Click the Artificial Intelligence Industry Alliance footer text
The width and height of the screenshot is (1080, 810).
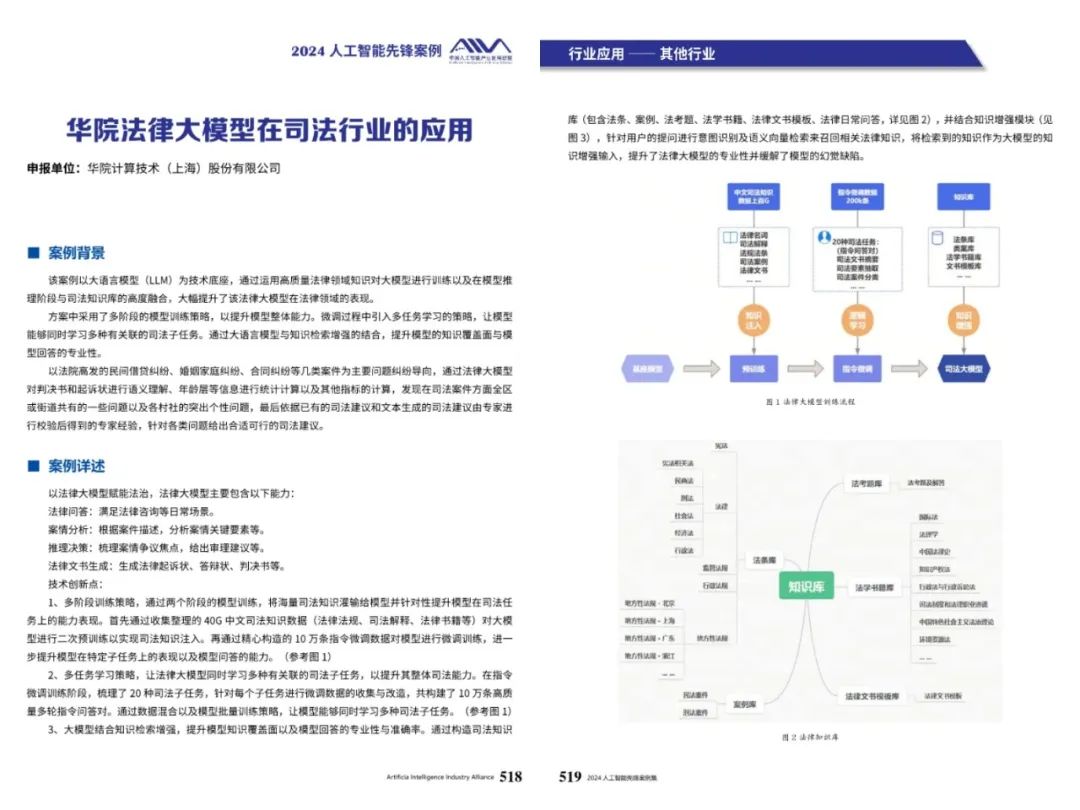440,777
